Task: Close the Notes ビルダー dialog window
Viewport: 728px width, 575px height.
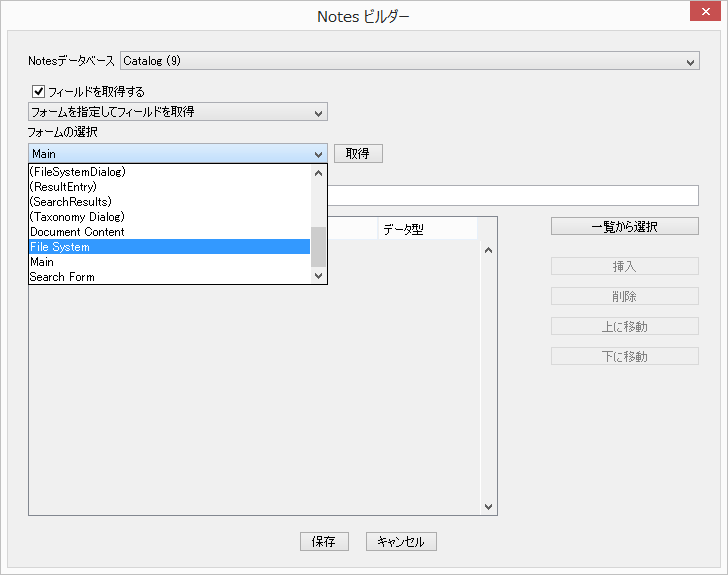Action: (x=704, y=14)
